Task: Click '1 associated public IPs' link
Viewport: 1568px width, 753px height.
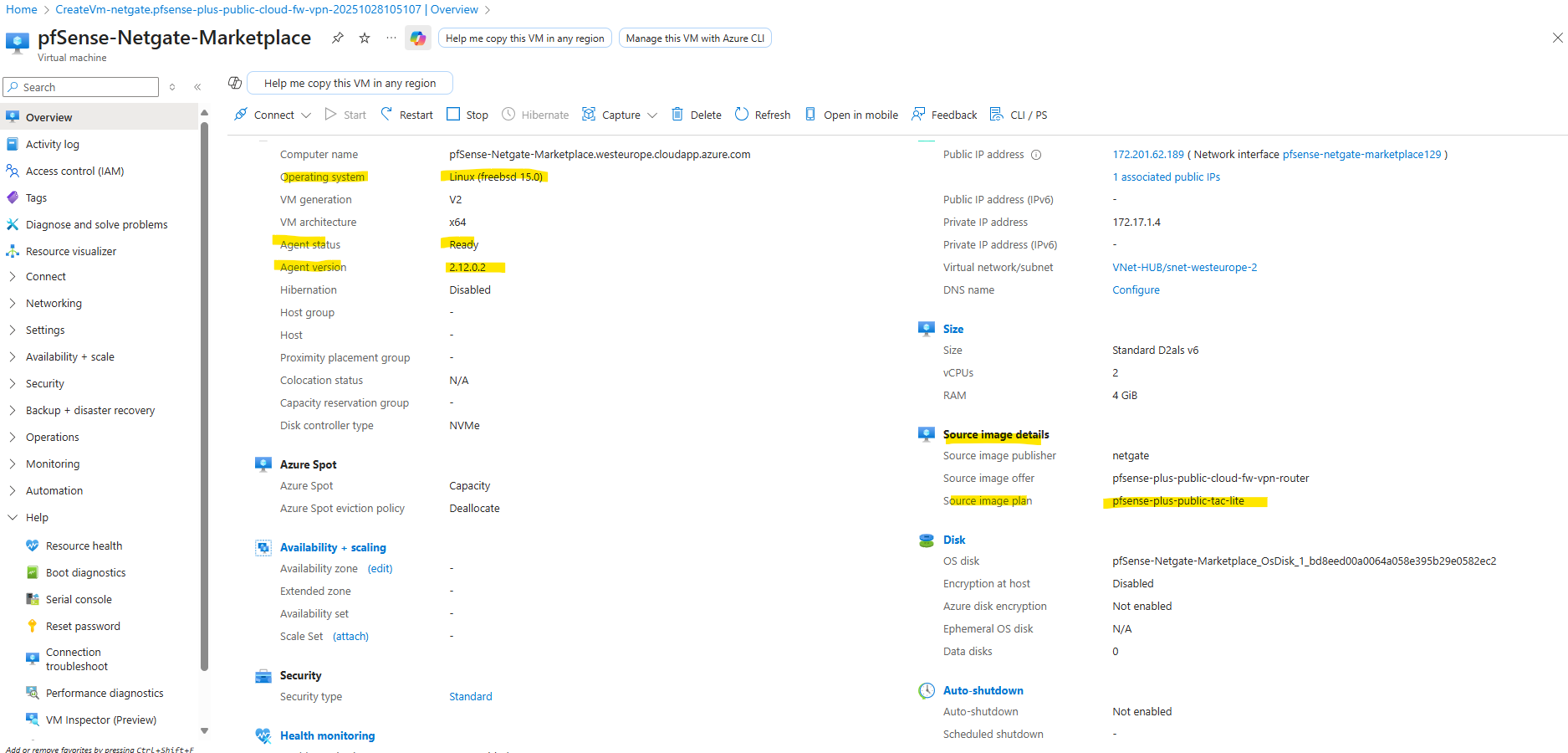Action: coord(1166,177)
